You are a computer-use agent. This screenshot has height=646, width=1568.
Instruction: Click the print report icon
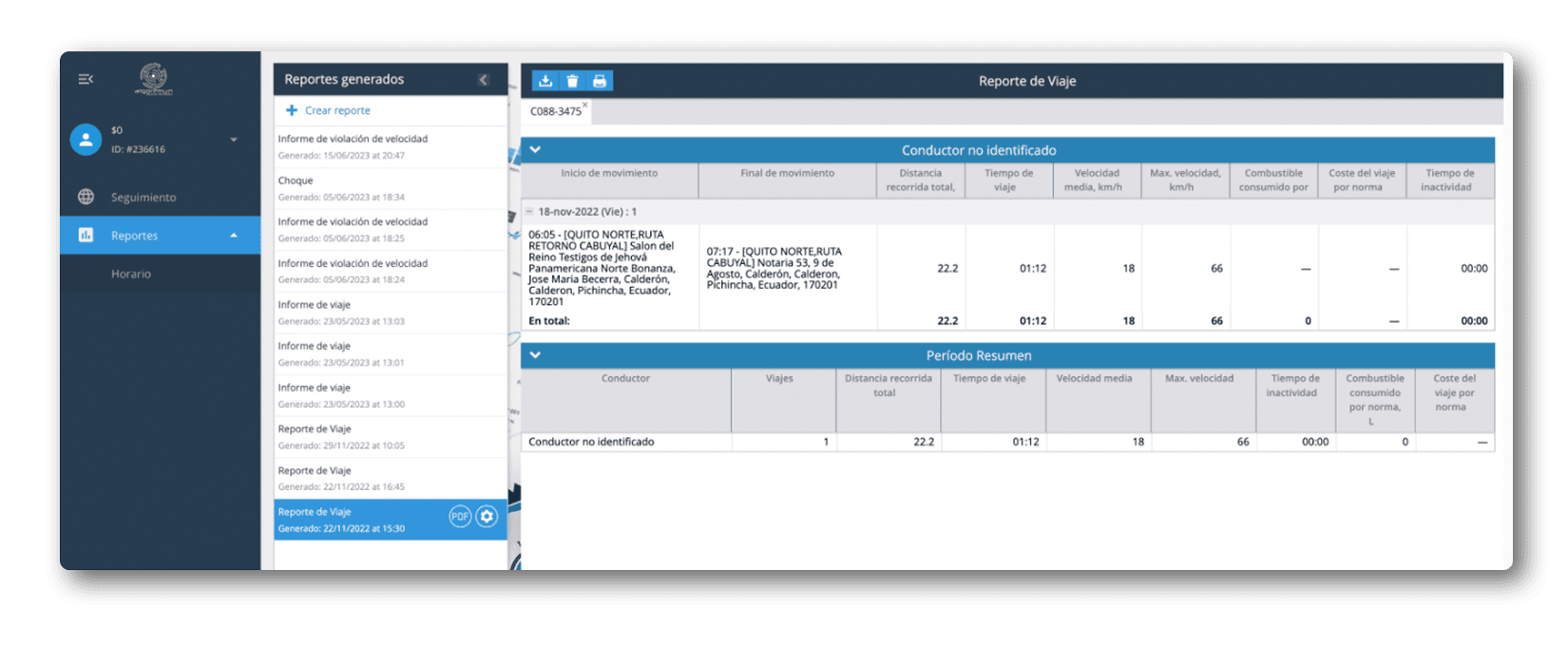coord(599,82)
